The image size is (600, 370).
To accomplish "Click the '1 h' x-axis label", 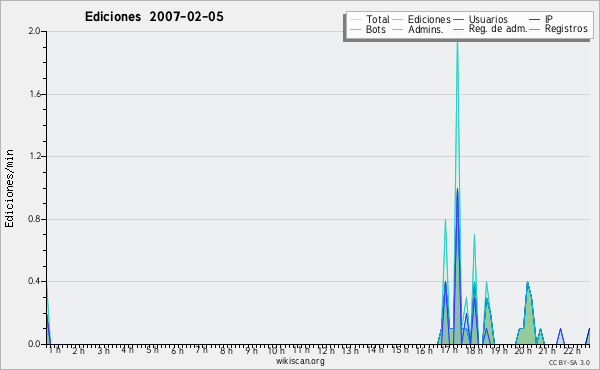I will [x=55, y=350].
